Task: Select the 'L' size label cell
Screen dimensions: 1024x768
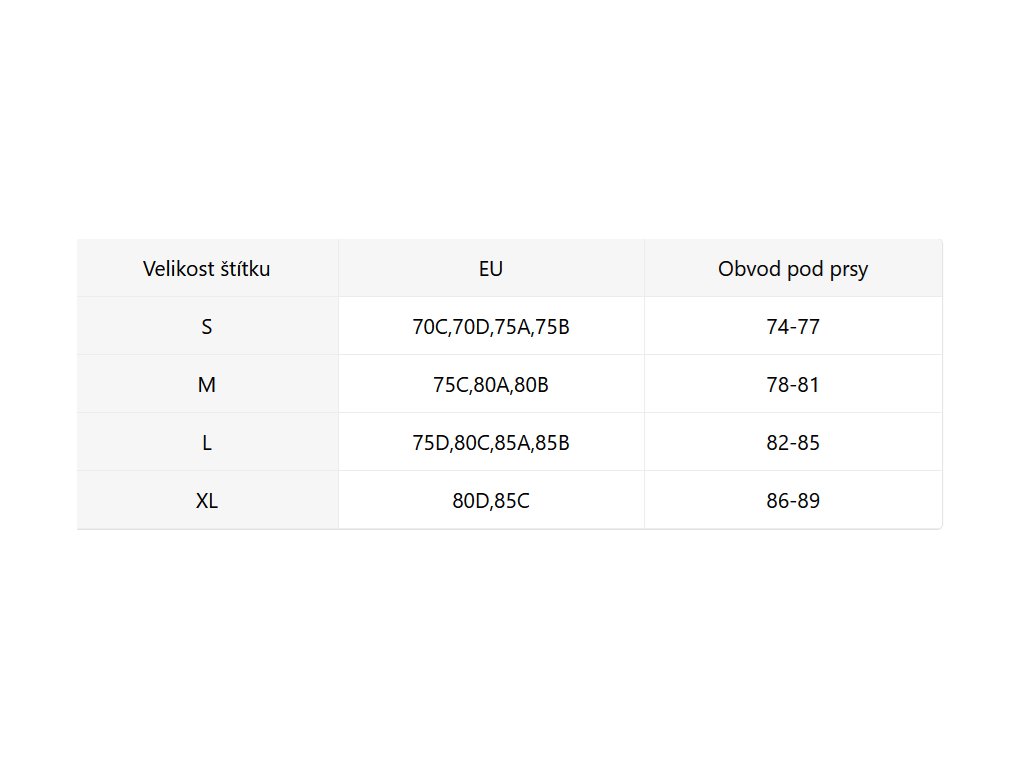Action: tap(207, 443)
